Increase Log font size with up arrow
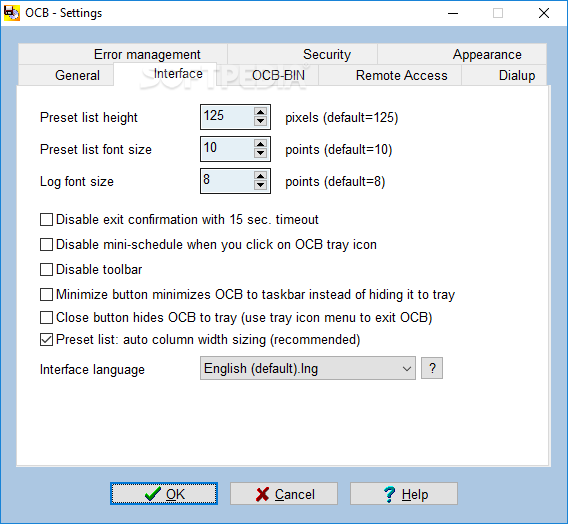Image resolution: width=568 pixels, height=524 pixels. click(x=260, y=175)
